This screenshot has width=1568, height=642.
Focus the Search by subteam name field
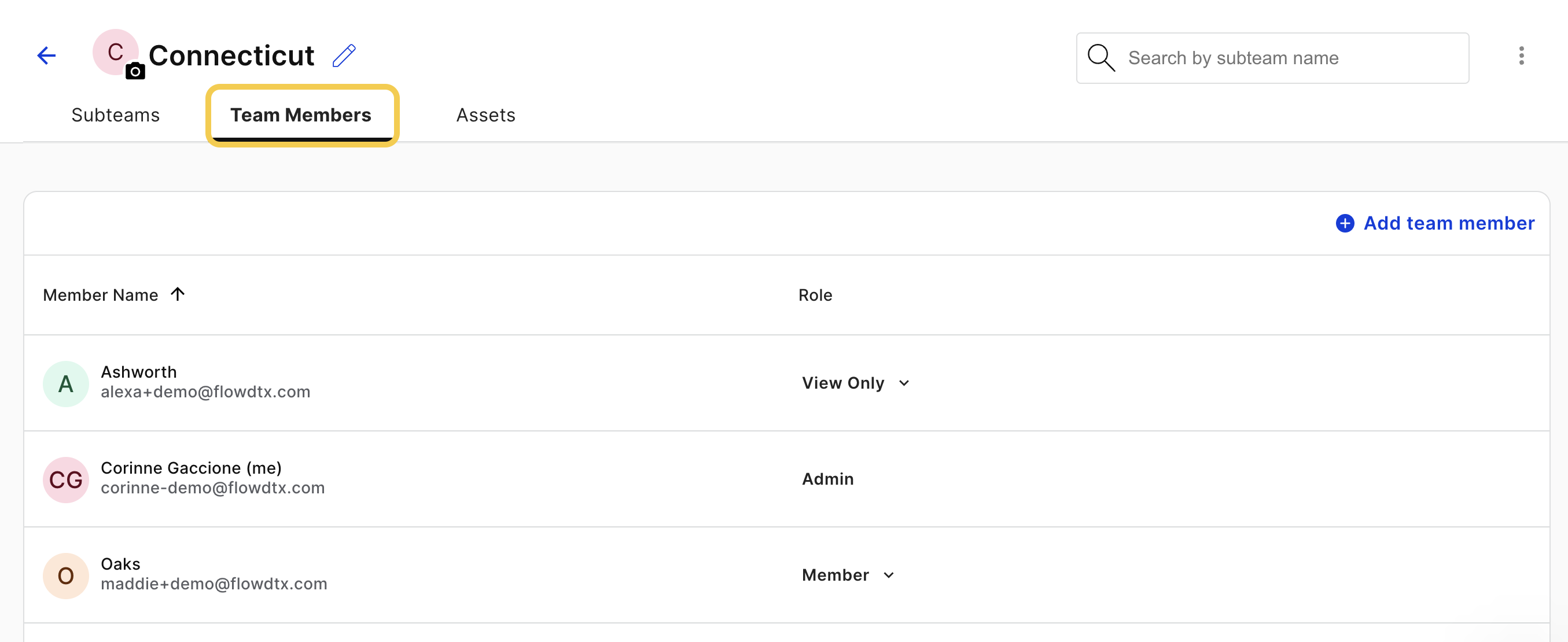pyautogui.click(x=1272, y=58)
